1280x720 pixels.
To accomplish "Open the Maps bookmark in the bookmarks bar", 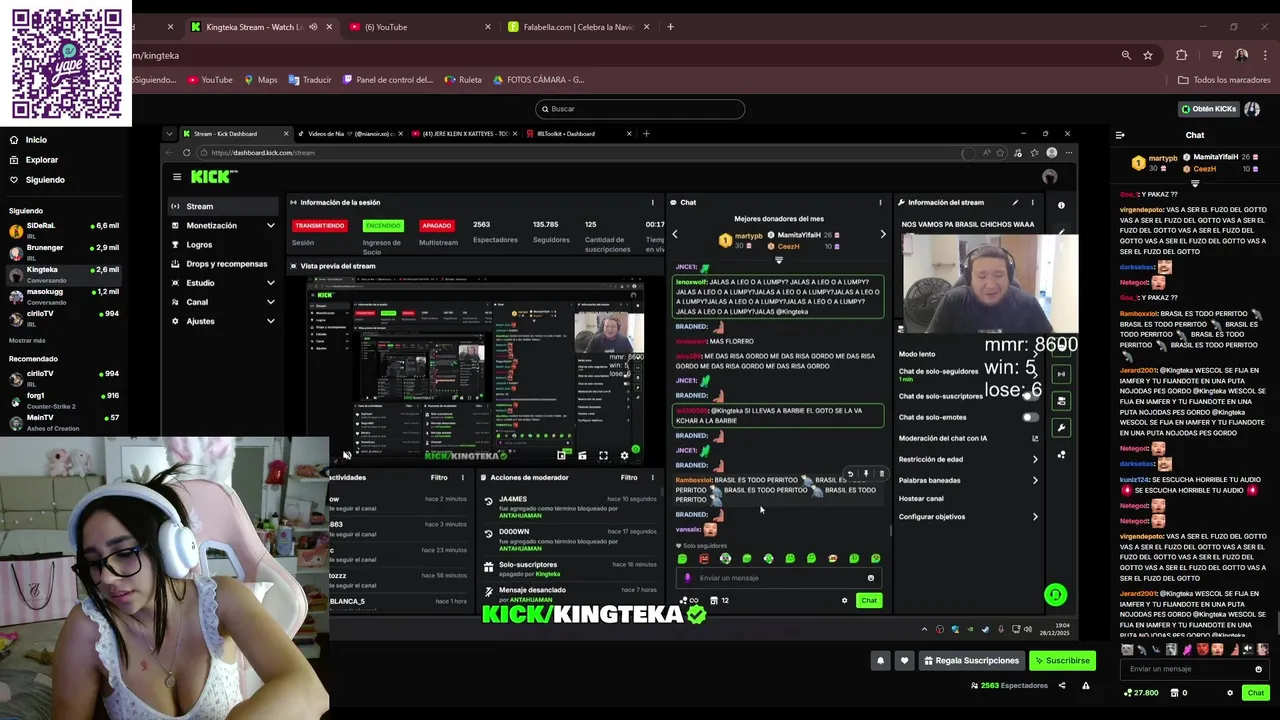I will coord(260,80).
